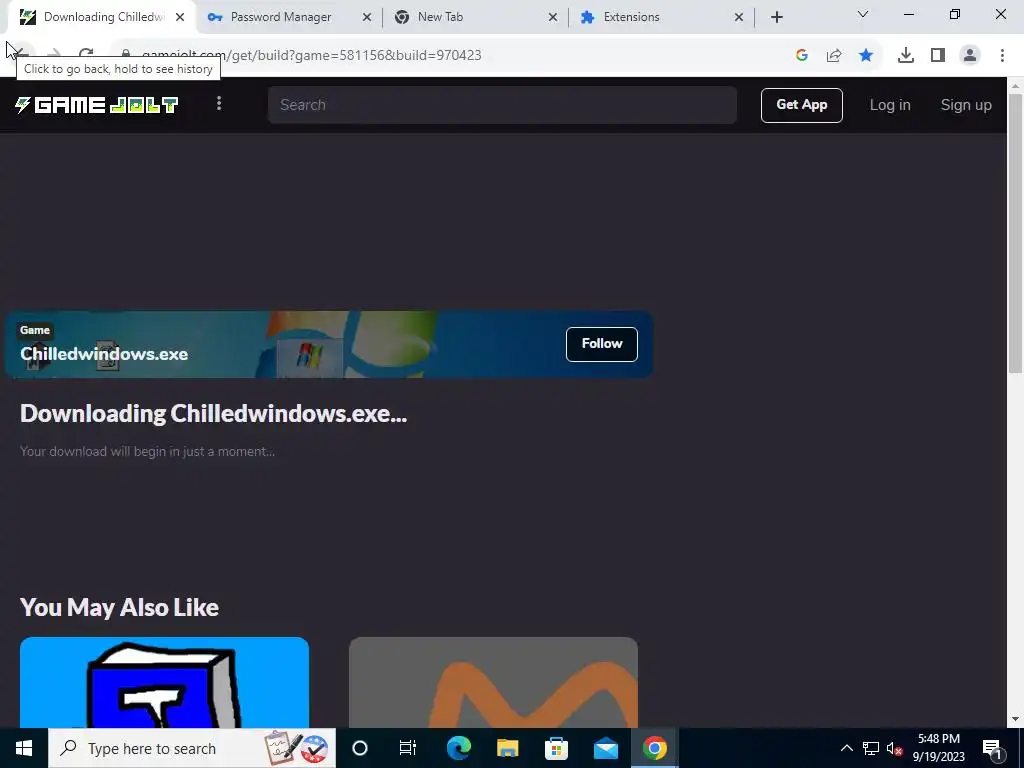Follow the Chilledwindows.exe game
1024x768 pixels.
[601, 344]
